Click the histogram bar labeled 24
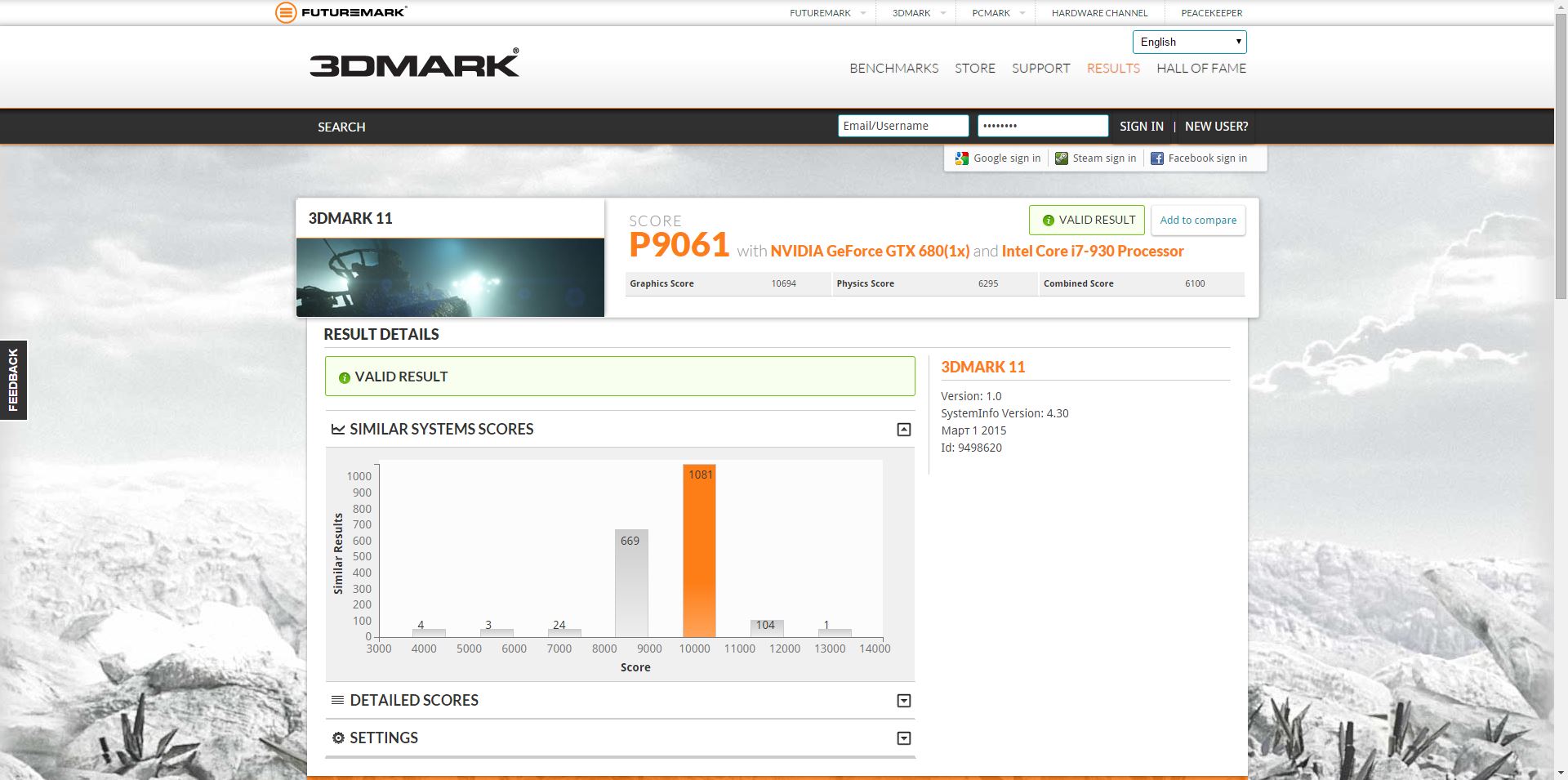Image resolution: width=1568 pixels, height=780 pixels. click(564, 633)
